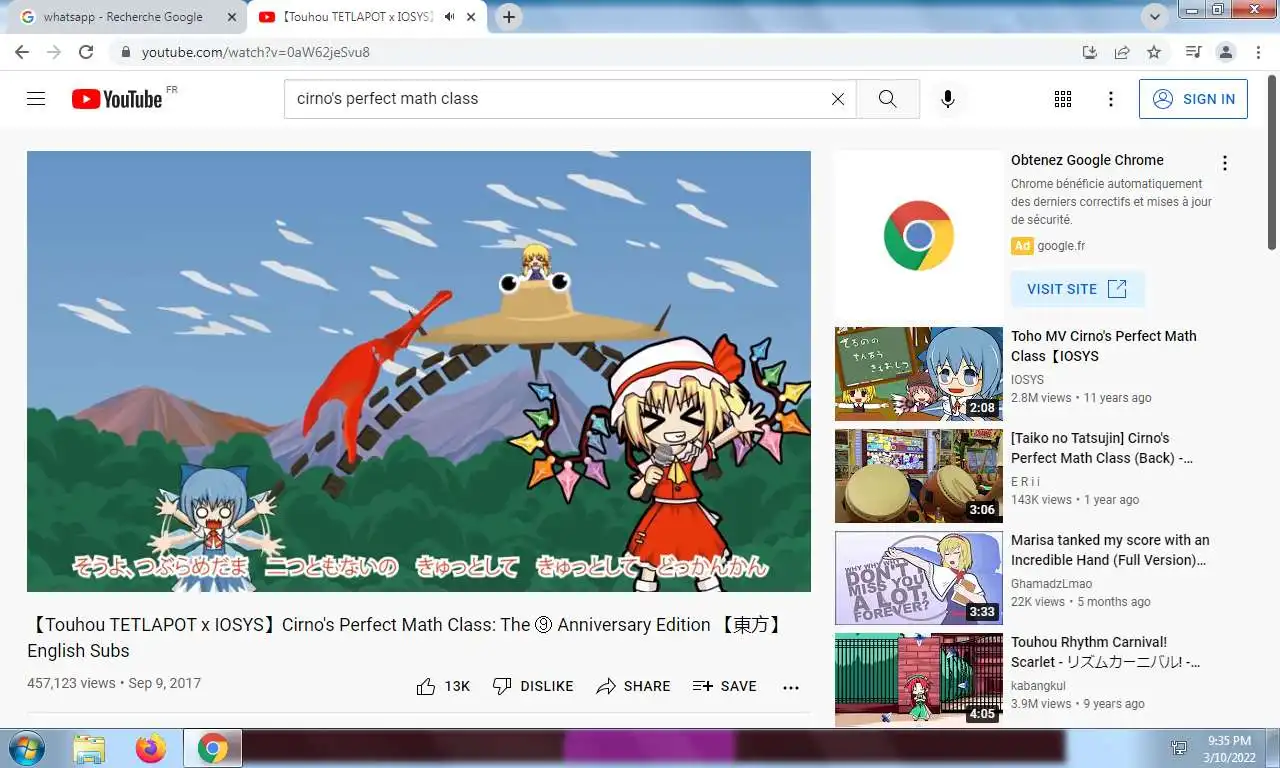The height and width of the screenshot is (768, 1280).
Task: Share the video
Action: click(x=633, y=686)
